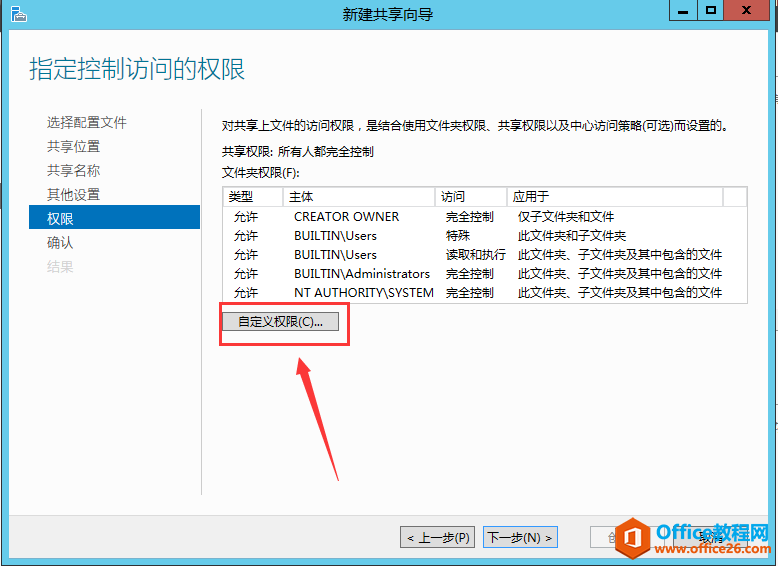Click the wizard icon in the title bar
The width and height of the screenshot is (778, 566).
[18, 14]
